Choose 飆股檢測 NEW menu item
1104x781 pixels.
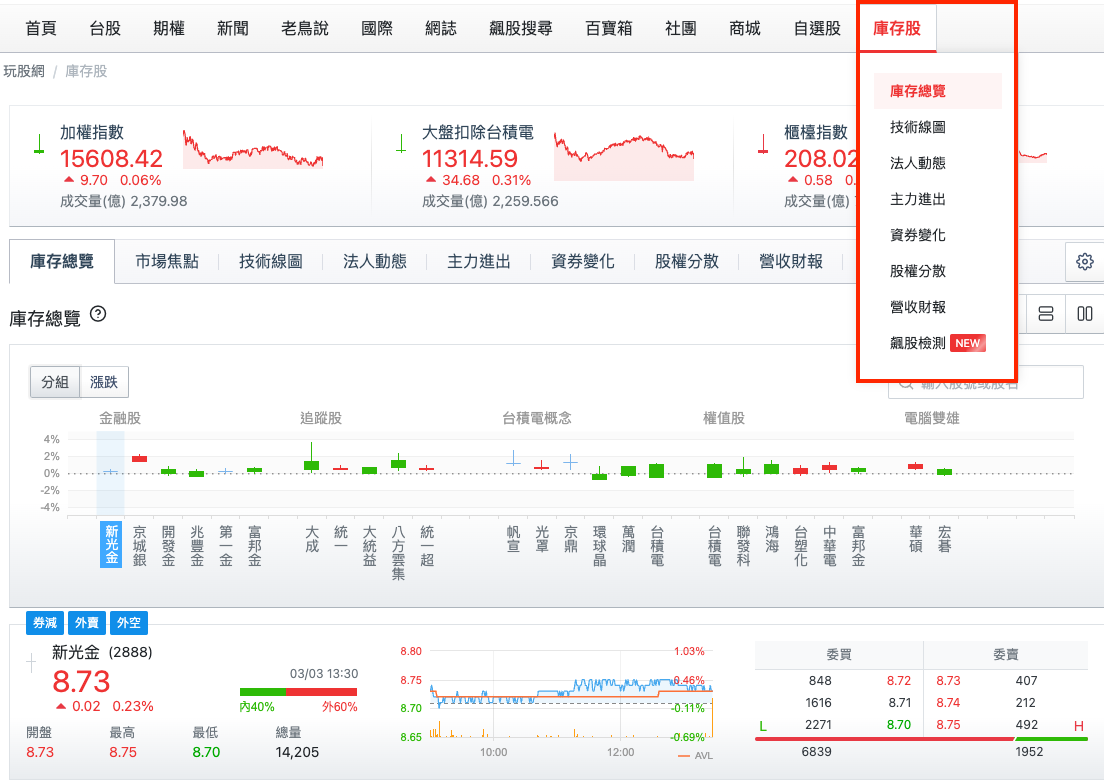tap(922, 342)
